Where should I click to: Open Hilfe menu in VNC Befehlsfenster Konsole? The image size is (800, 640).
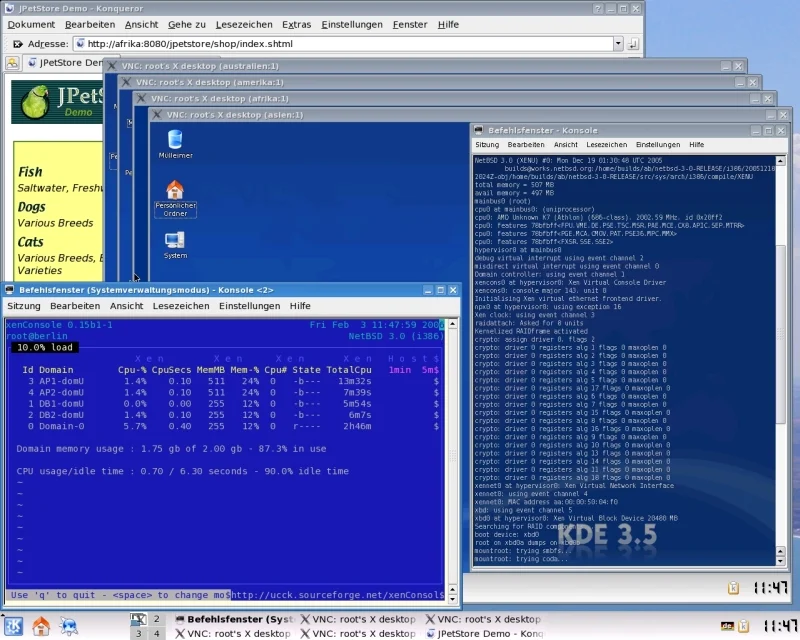[x=696, y=145]
